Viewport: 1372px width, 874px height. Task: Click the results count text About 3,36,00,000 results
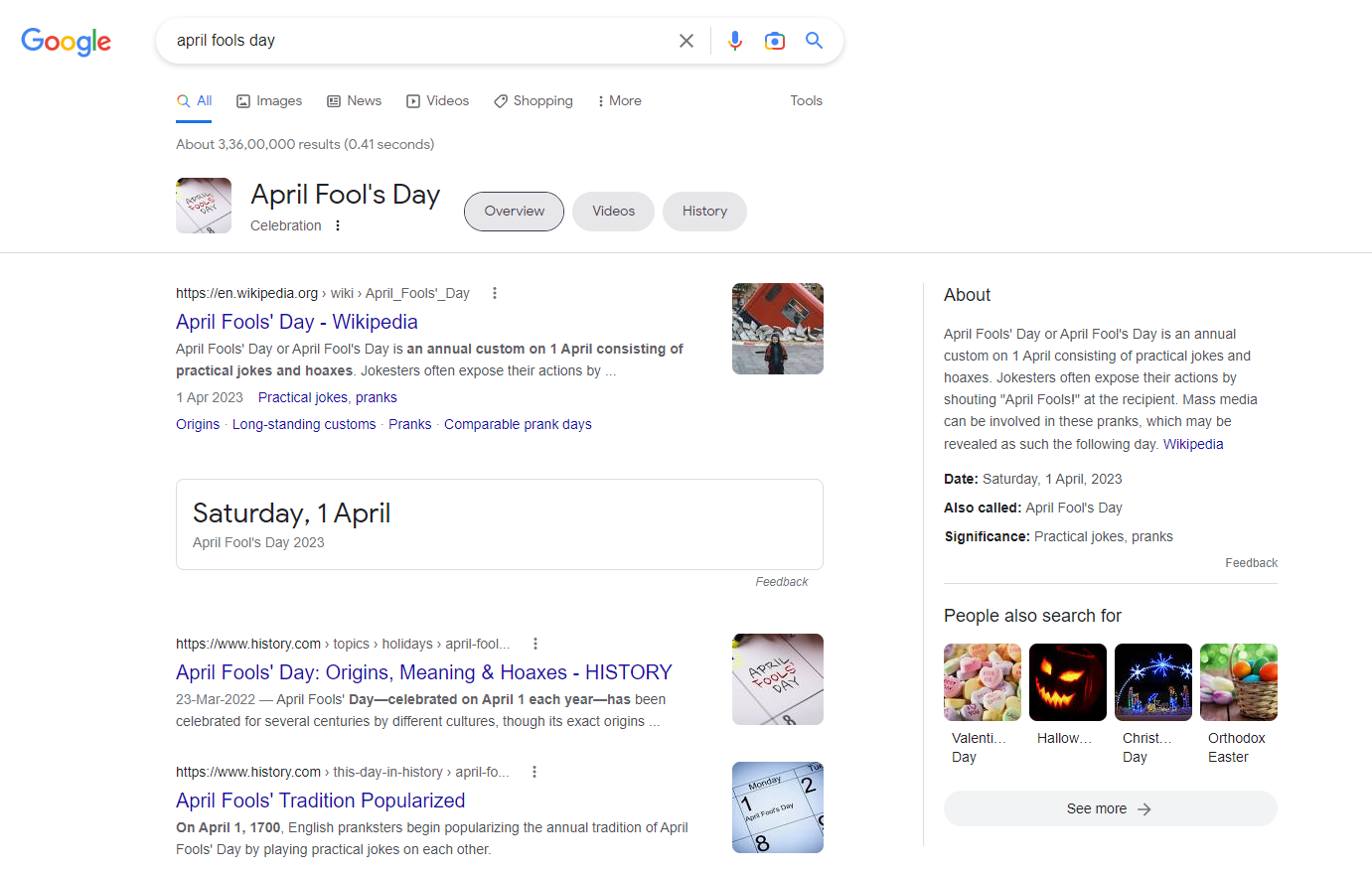point(305,144)
